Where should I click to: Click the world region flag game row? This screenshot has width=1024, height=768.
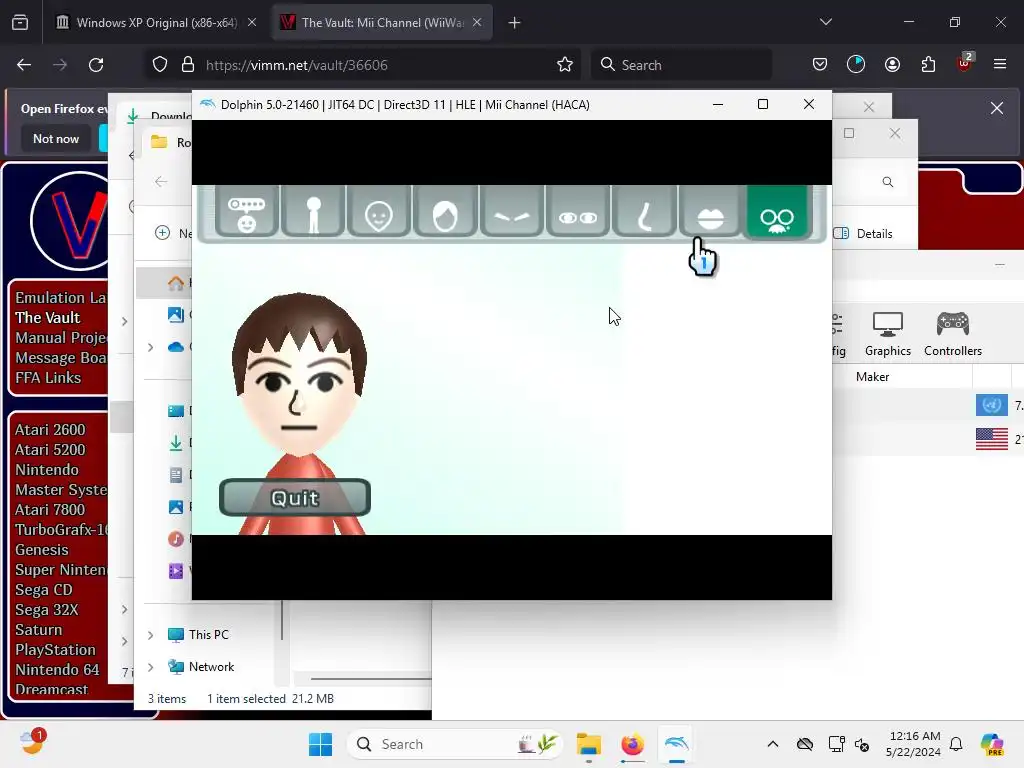click(x=928, y=406)
